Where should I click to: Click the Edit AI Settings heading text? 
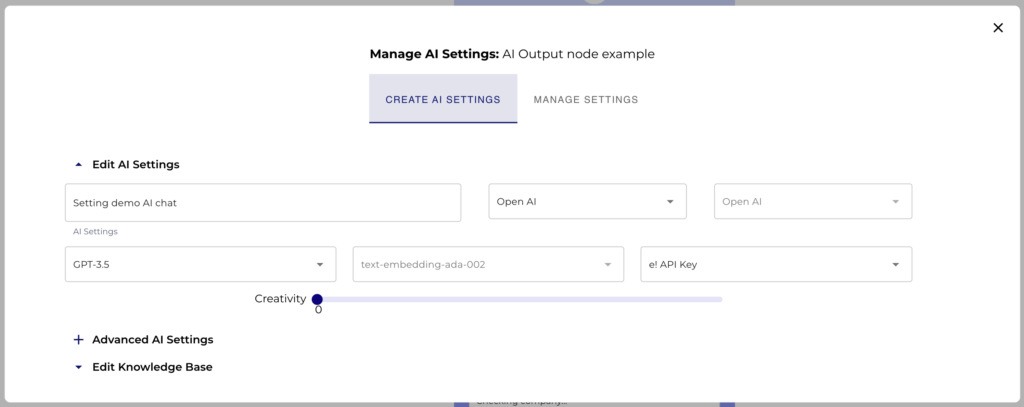[x=136, y=165]
